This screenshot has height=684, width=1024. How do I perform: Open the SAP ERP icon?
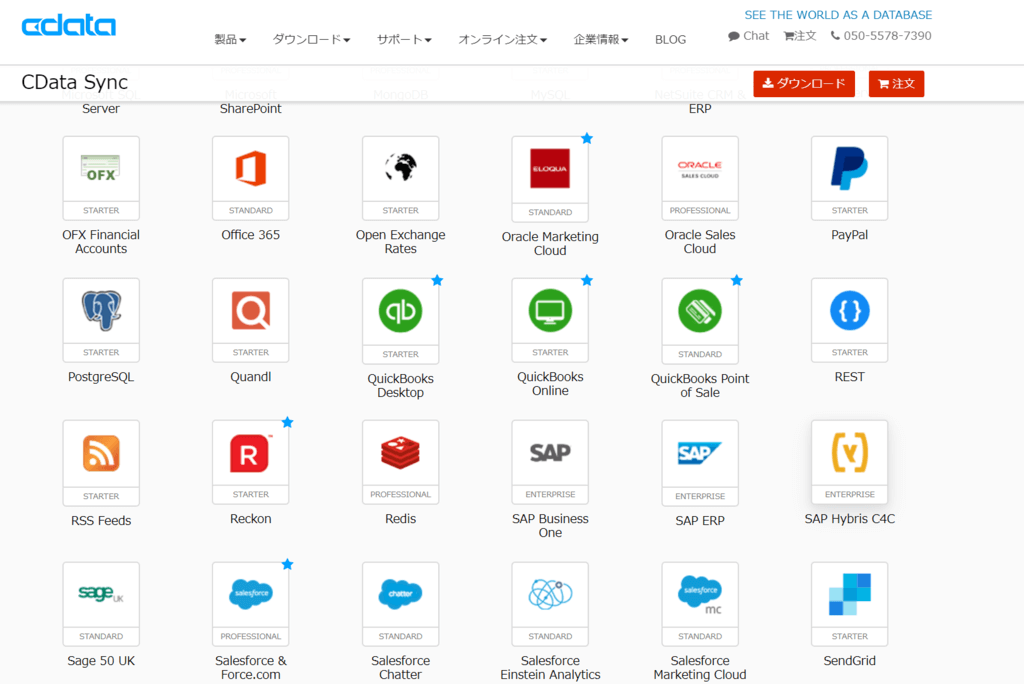[x=699, y=453]
